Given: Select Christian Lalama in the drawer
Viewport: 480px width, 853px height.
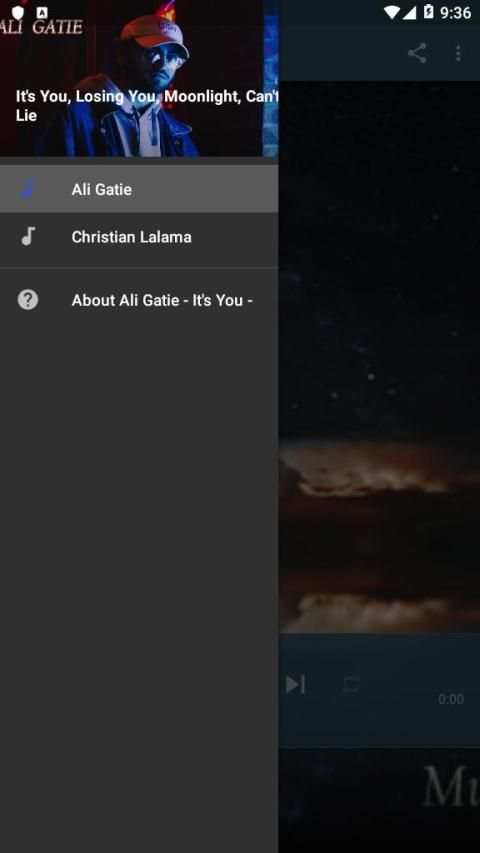Looking at the screenshot, I should click(x=139, y=237).
